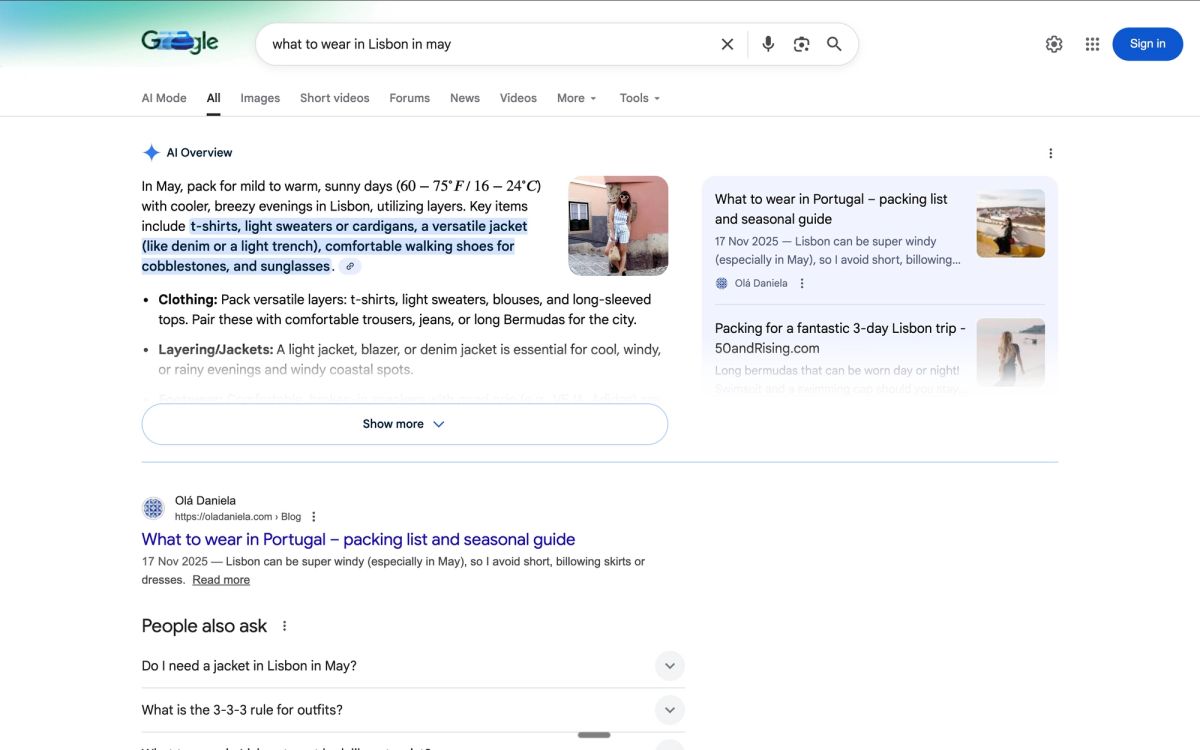The width and height of the screenshot is (1200, 750).
Task: Open three-dot menu next to oladaniela.com URL
Action: click(x=313, y=517)
